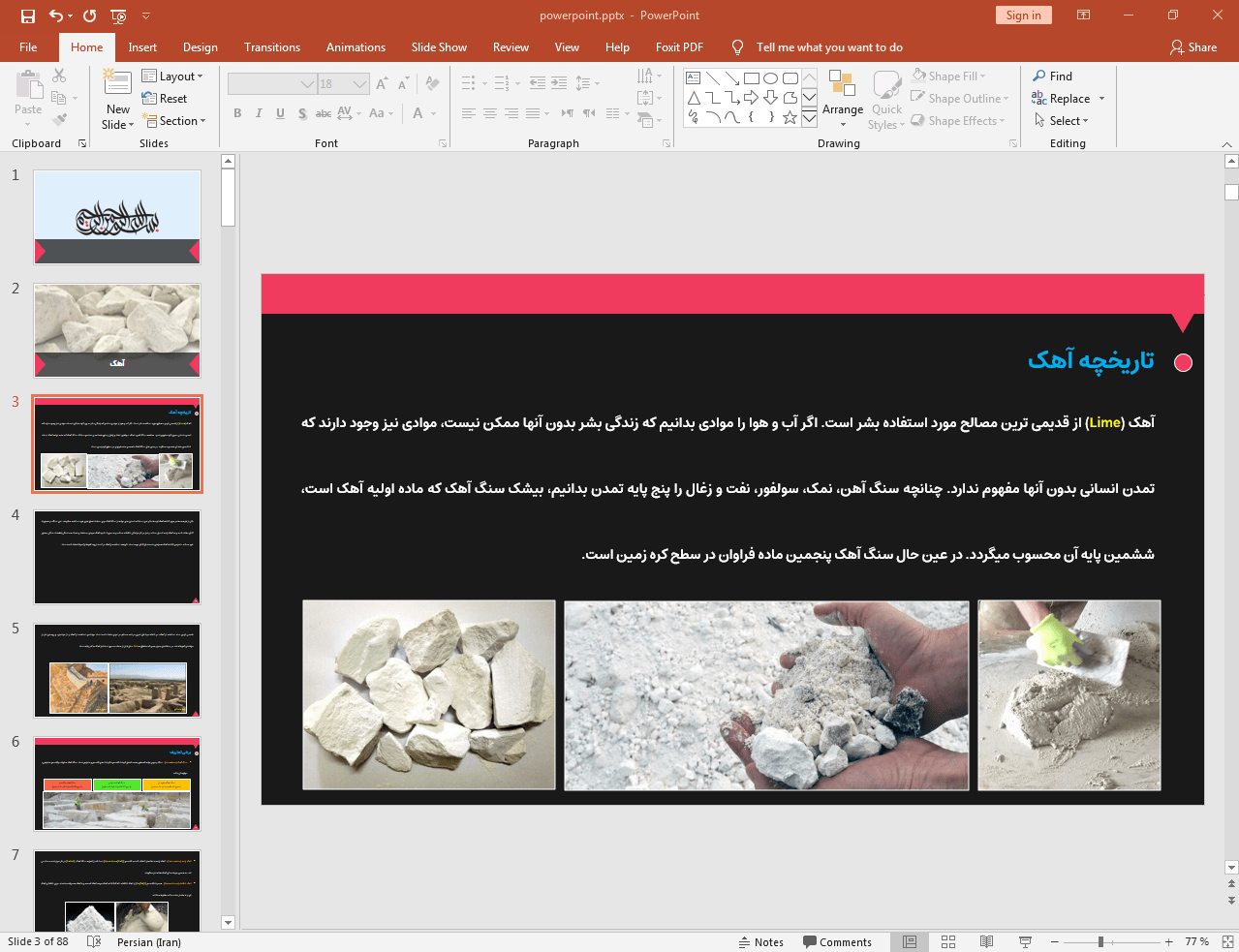Select the Rectangle shape in Drawing gallery
The height and width of the screenshot is (952, 1239).
[x=751, y=77]
